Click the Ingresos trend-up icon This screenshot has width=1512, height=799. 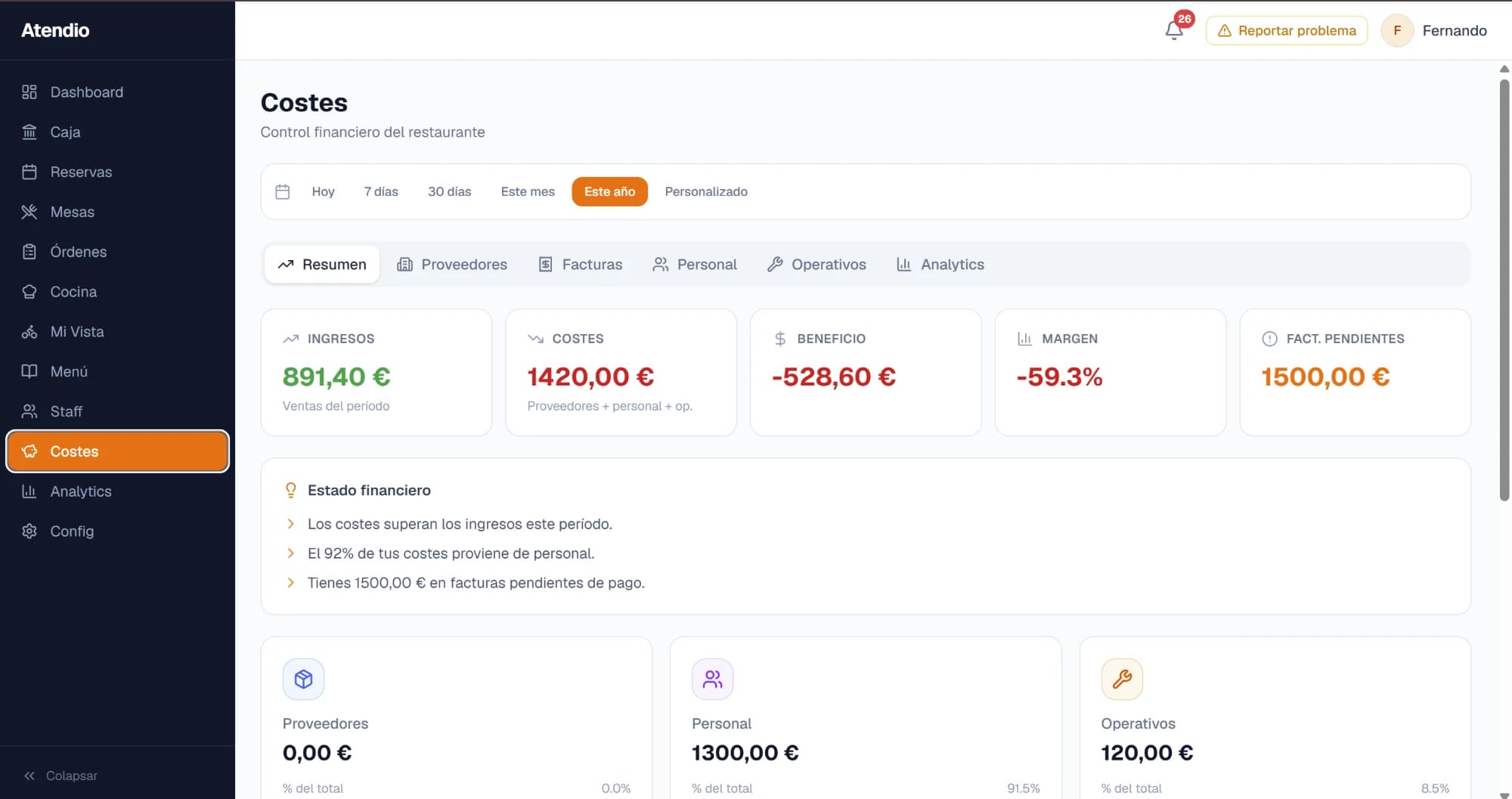tap(291, 339)
